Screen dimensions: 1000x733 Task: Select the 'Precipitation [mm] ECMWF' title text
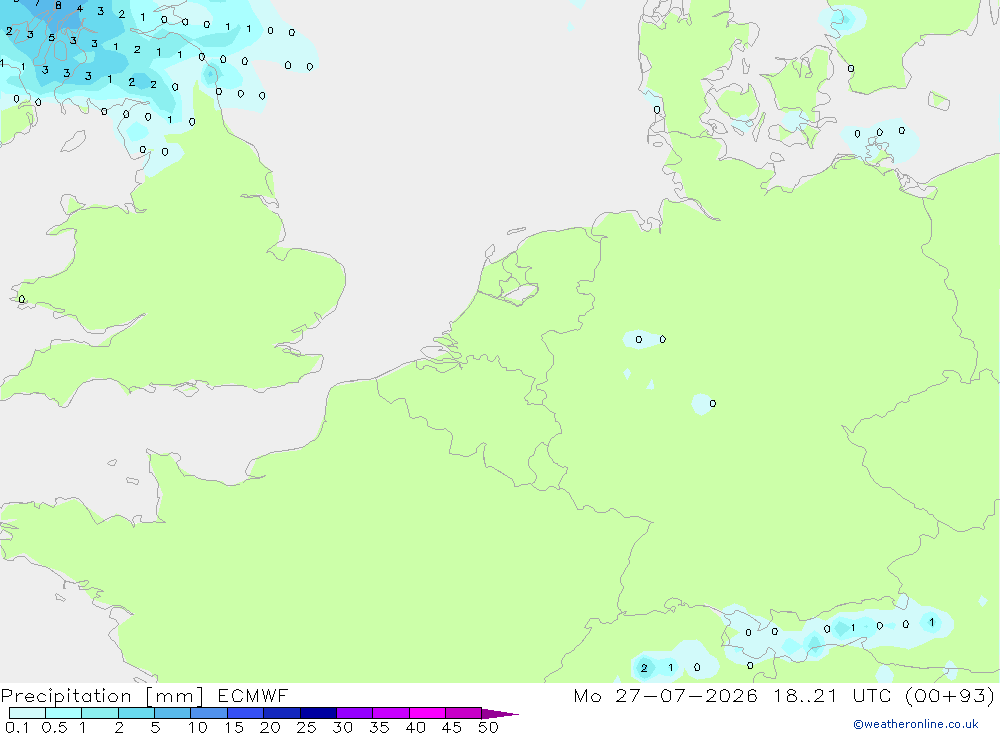coord(144,696)
